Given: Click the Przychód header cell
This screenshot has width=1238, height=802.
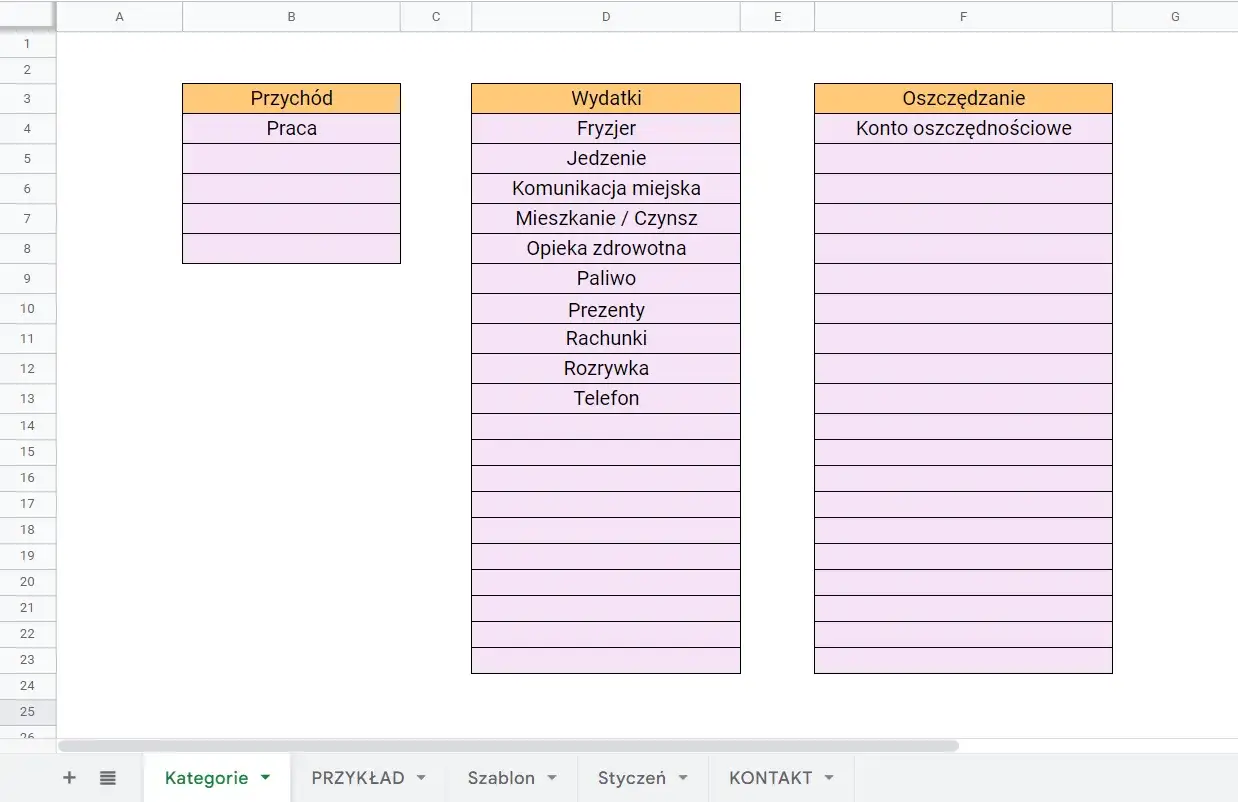Looking at the screenshot, I should coord(291,98).
